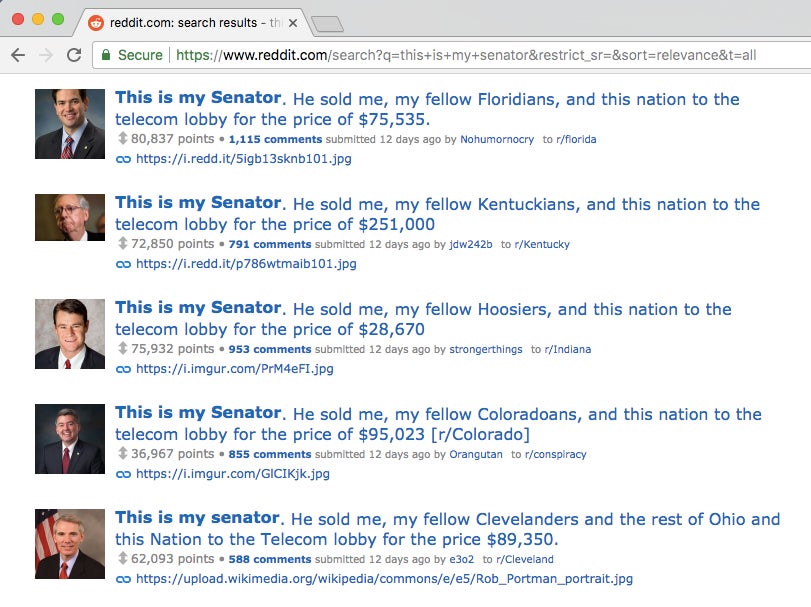Click vote arrows next to 80,837 points
The image size is (811, 607).
[123, 138]
